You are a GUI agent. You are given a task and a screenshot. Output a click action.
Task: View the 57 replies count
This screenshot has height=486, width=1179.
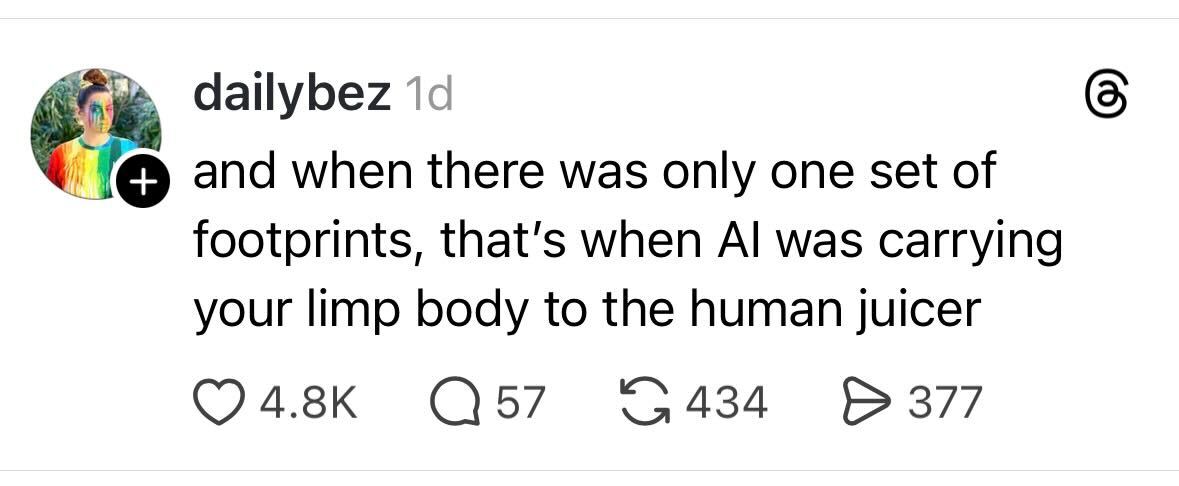pos(522,403)
